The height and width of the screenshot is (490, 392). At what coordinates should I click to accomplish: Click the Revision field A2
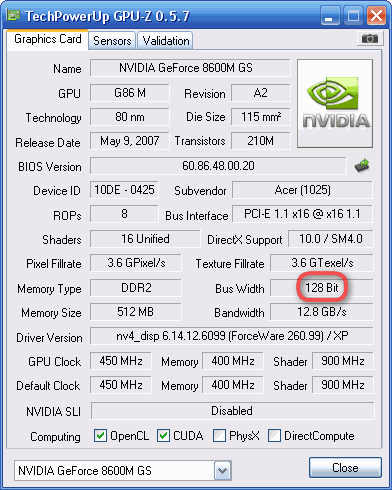tap(261, 93)
